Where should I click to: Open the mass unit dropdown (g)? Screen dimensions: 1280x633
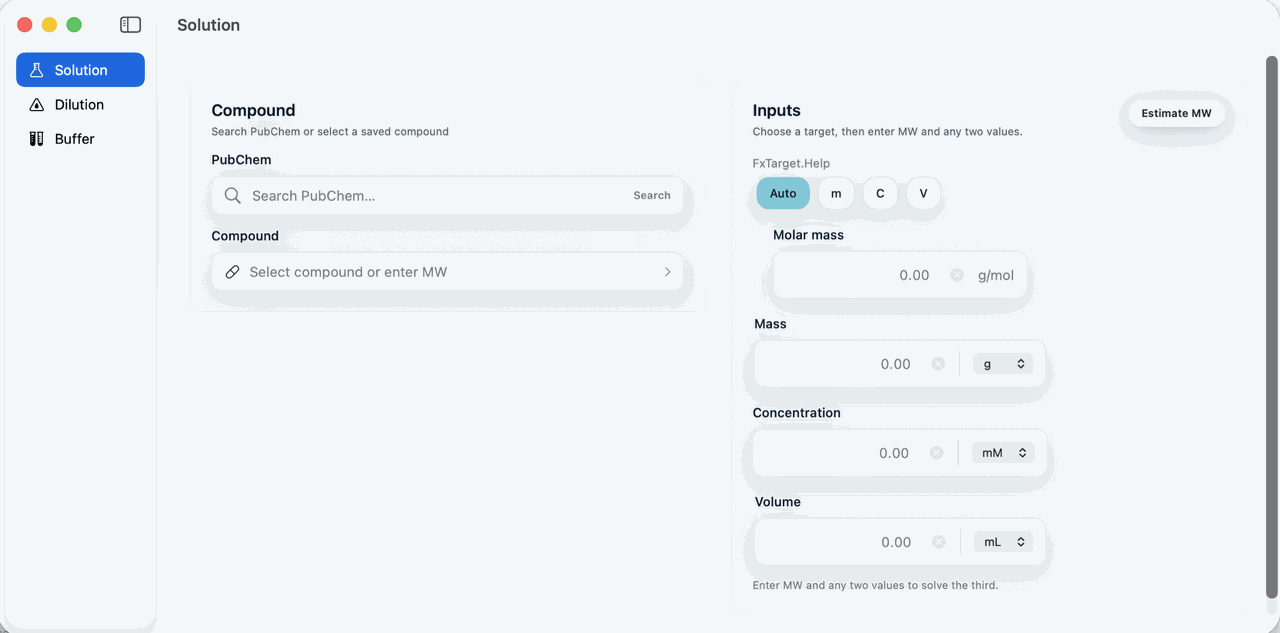click(x=1003, y=364)
